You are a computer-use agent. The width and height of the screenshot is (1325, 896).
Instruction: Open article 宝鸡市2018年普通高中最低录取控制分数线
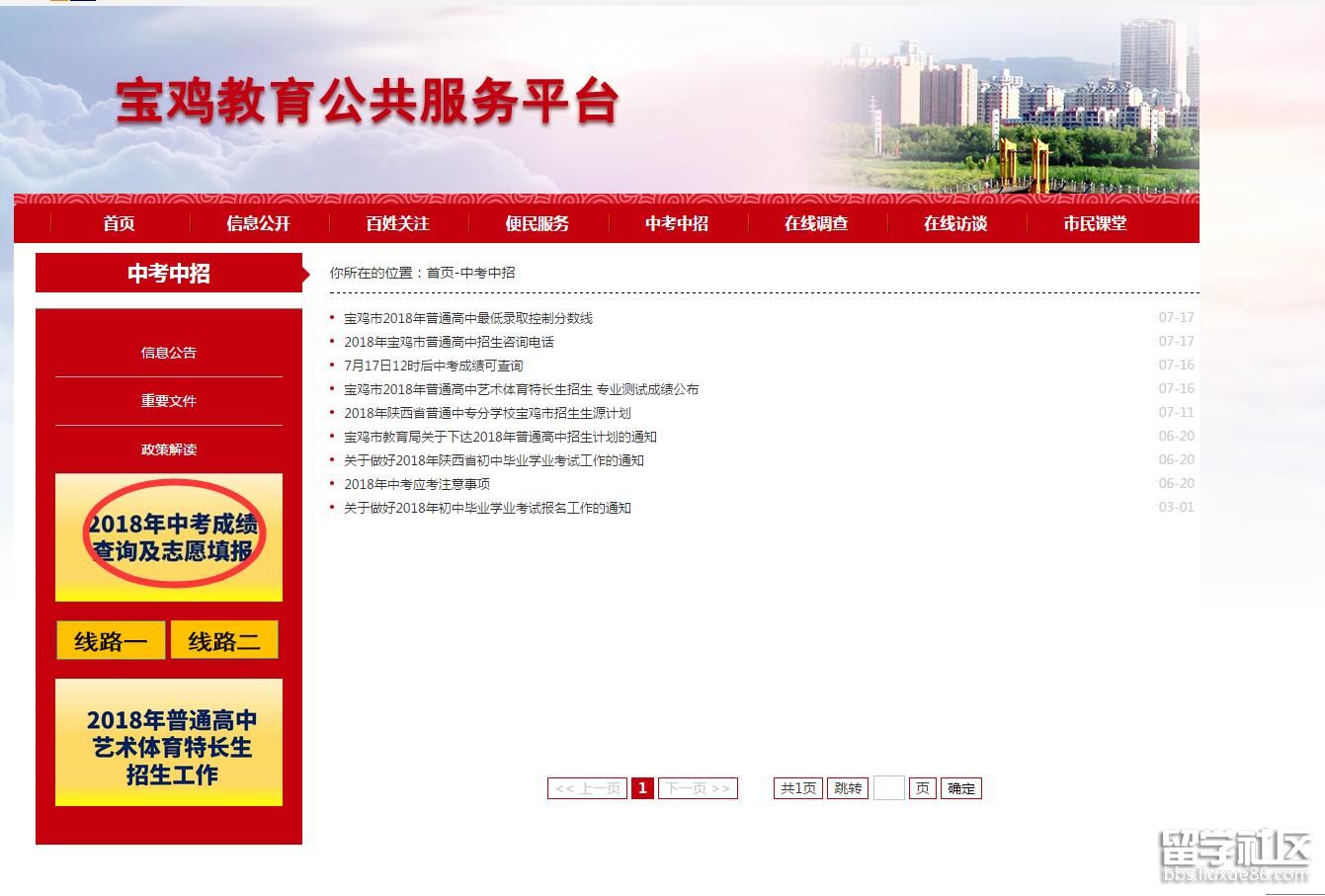pos(468,318)
